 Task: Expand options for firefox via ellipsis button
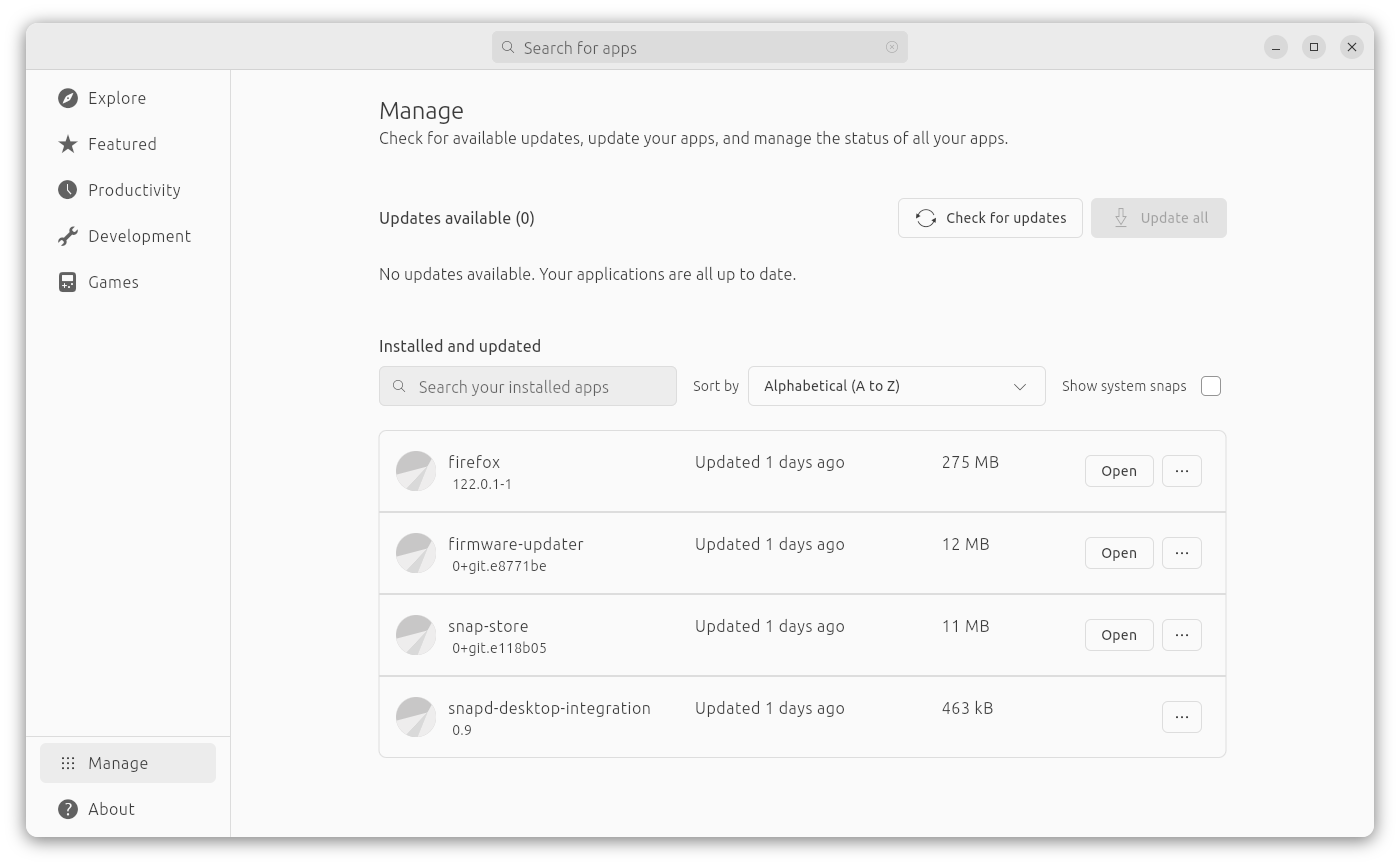(1181, 470)
